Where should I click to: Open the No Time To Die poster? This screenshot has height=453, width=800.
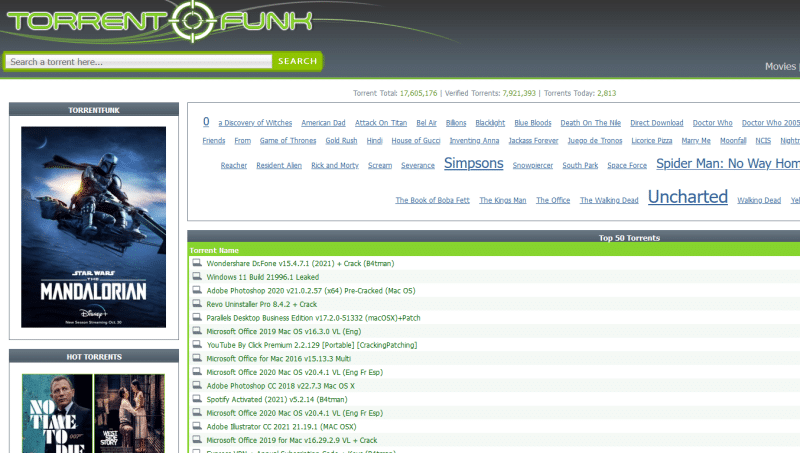(x=57, y=413)
